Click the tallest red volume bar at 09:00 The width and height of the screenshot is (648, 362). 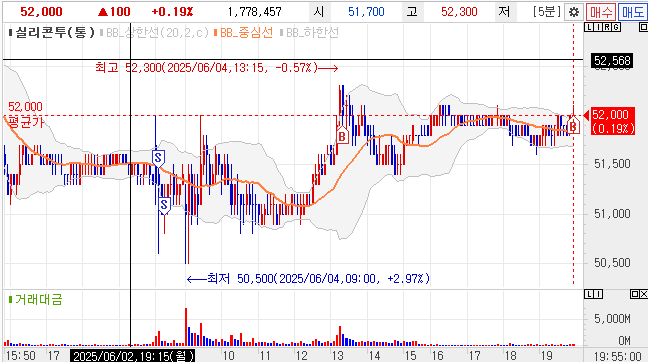[186, 327]
